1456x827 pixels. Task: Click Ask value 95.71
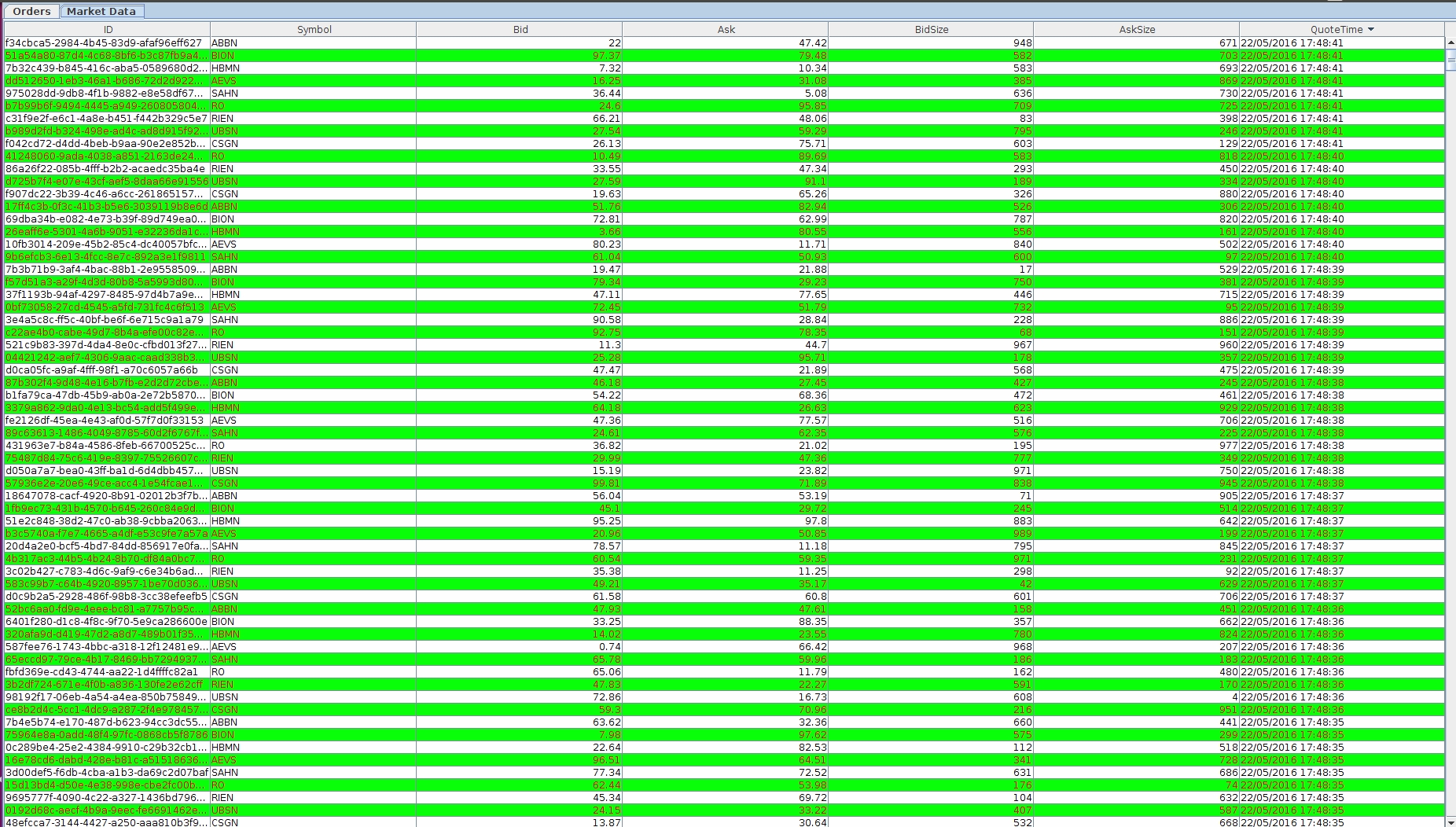(x=812, y=358)
